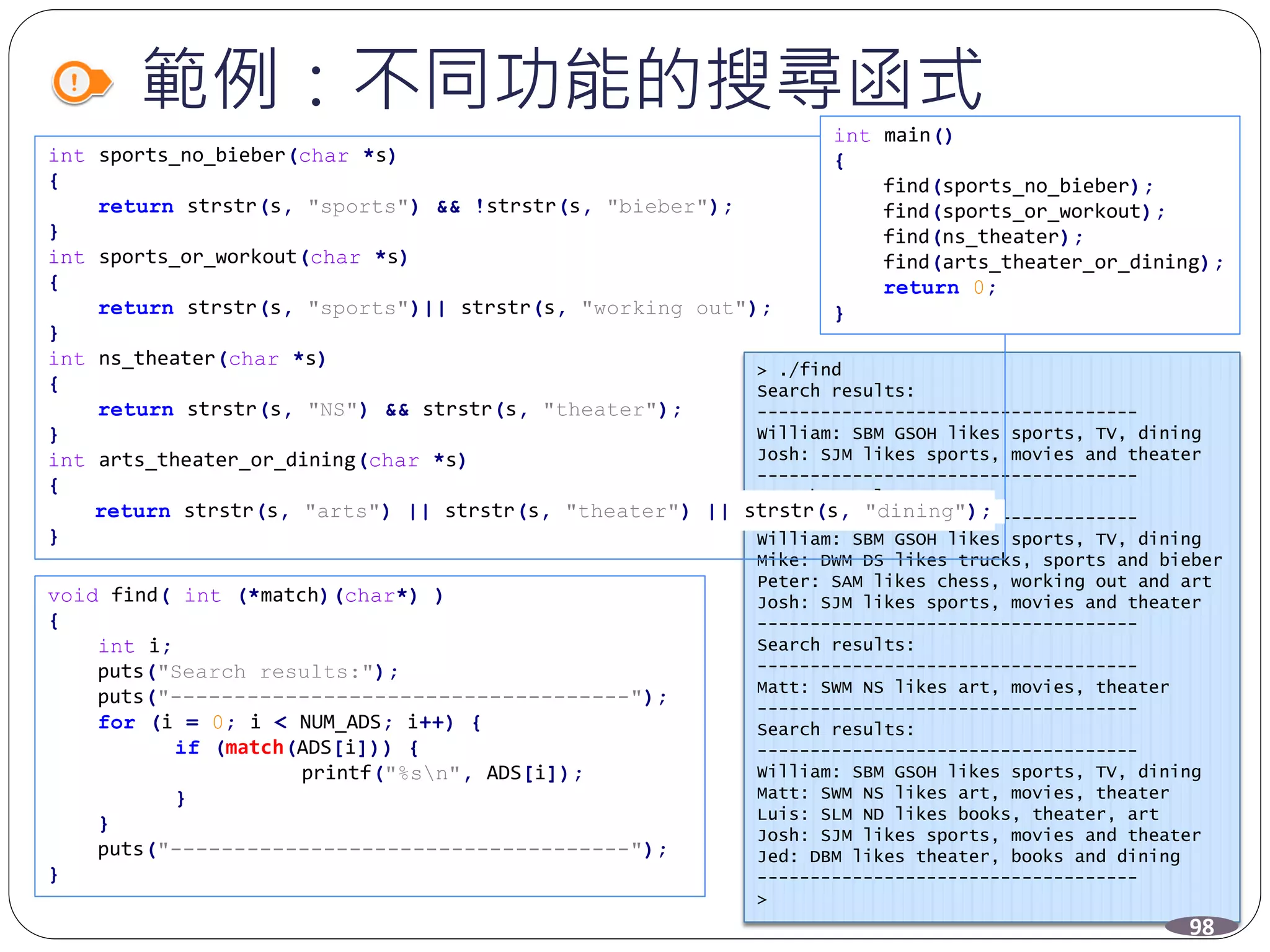This screenshot has height=952, width=1270.
Task: Click the ./find command line
Action: (x=799, y=370)
